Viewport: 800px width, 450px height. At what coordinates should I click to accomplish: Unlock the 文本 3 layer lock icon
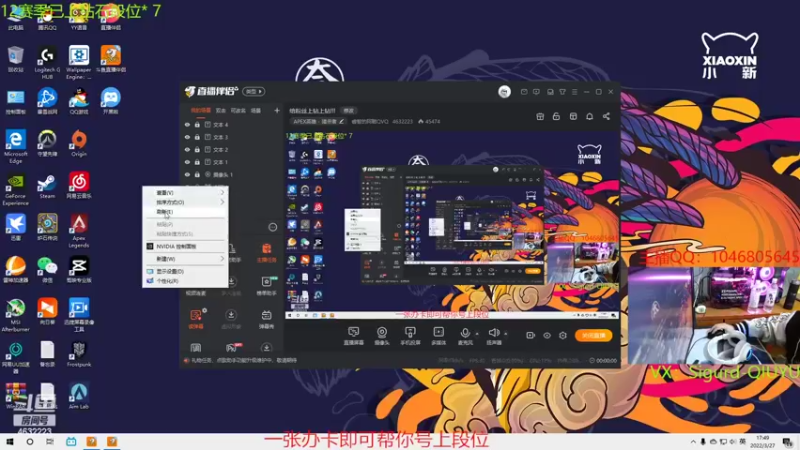click(x=197, y=137)
